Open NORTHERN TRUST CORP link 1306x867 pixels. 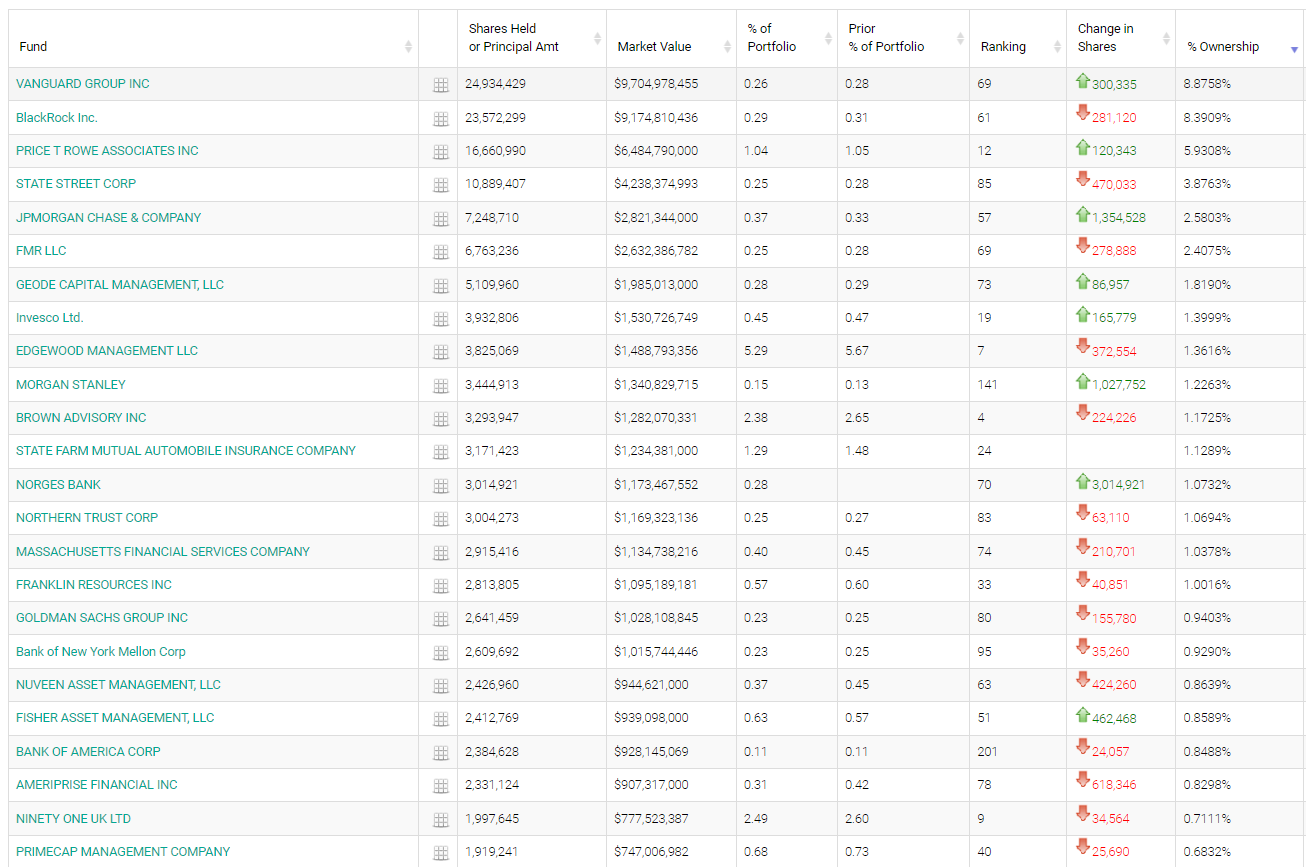(x=87, y=518)
